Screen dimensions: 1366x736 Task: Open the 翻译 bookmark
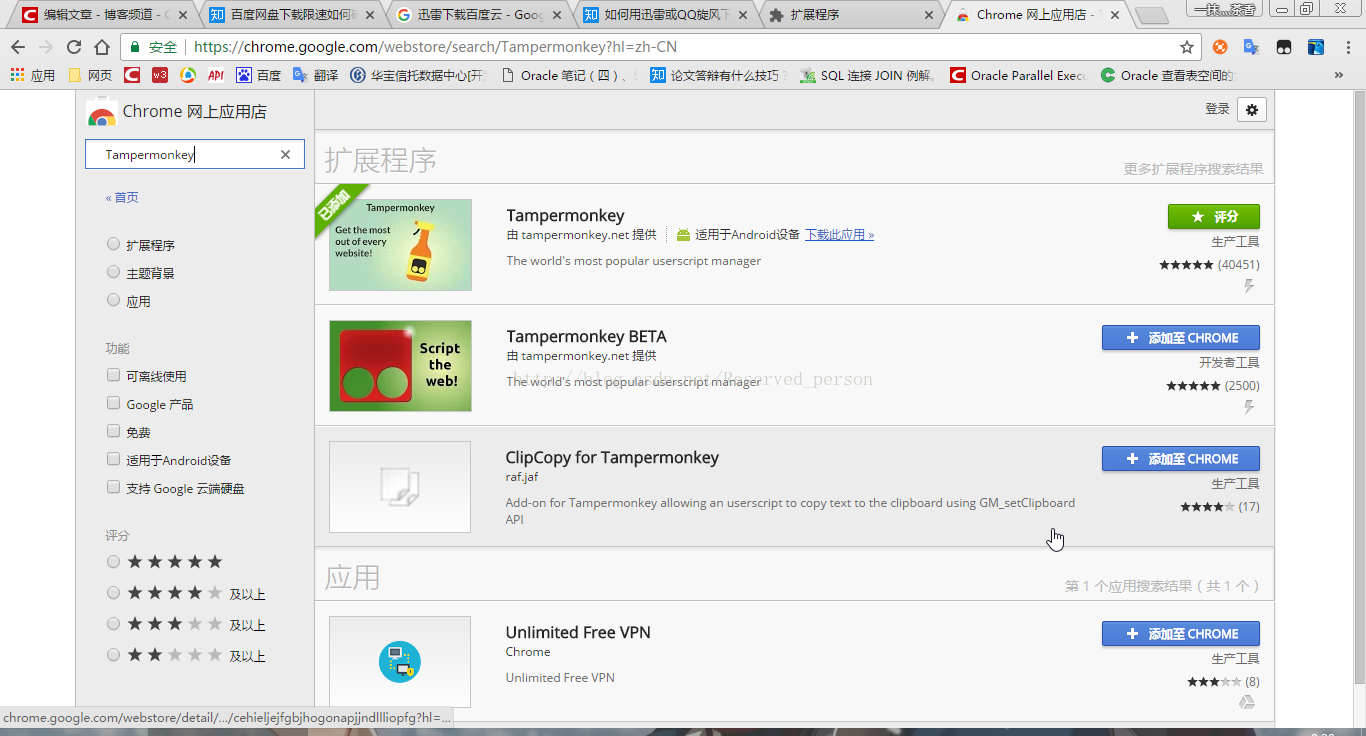click(x=316, y=75)
